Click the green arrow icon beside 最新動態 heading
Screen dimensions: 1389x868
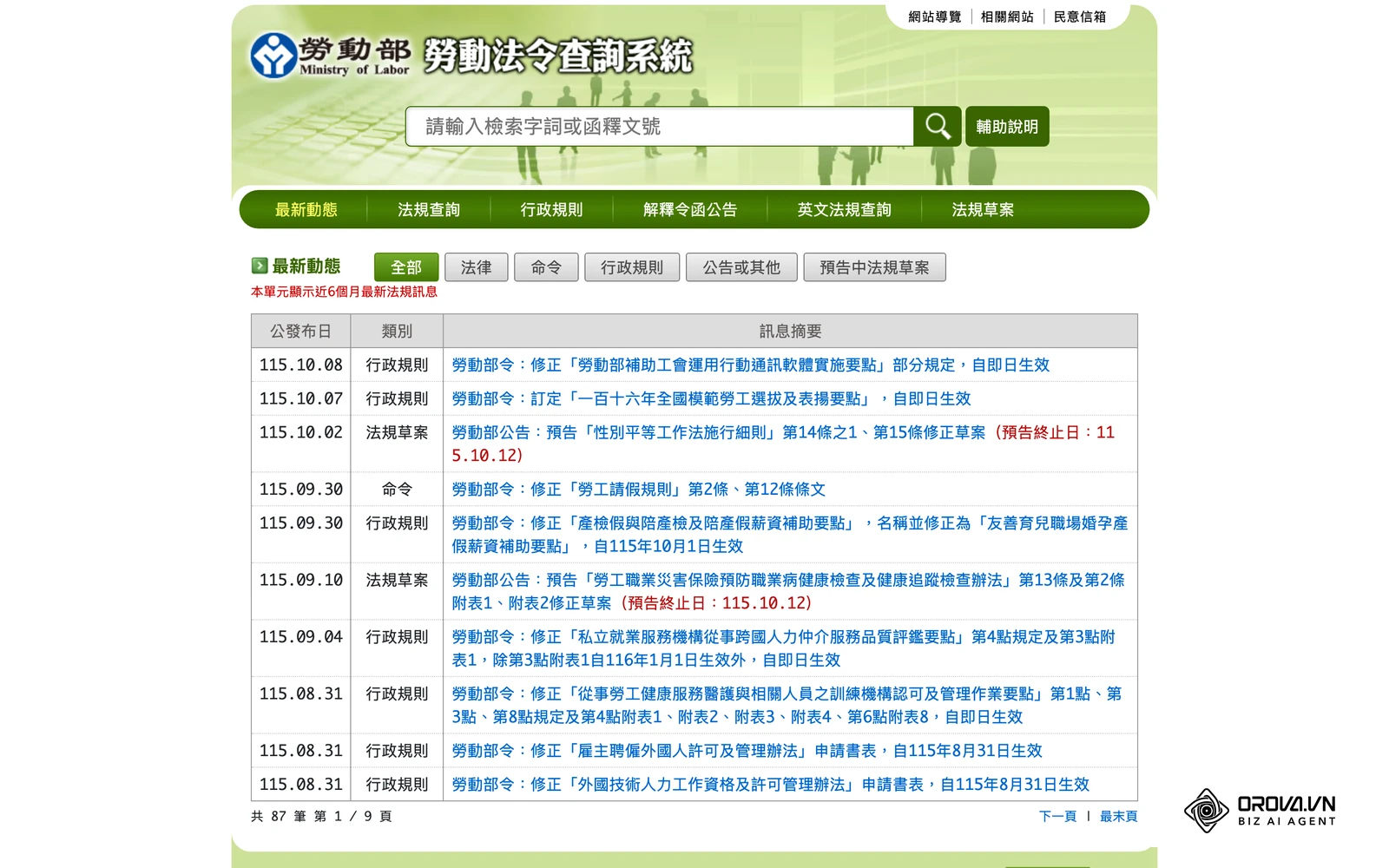260,266
